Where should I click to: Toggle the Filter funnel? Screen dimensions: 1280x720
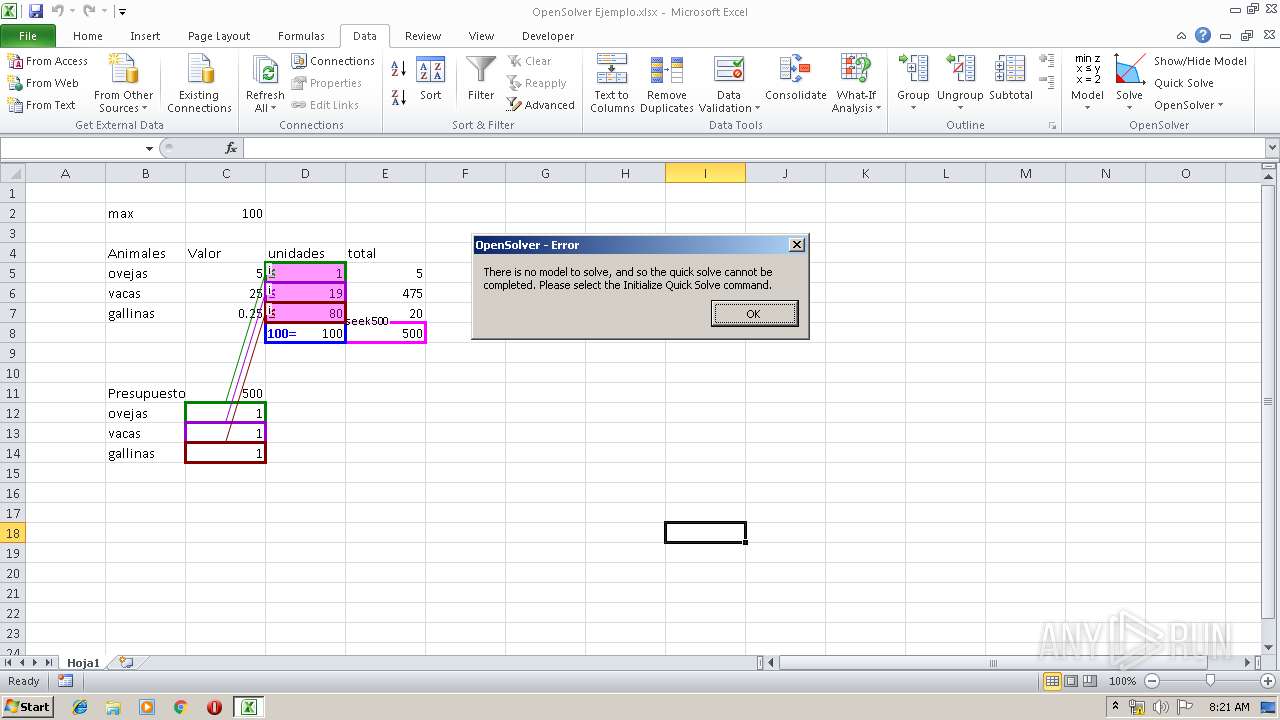[x=481, y=80]
